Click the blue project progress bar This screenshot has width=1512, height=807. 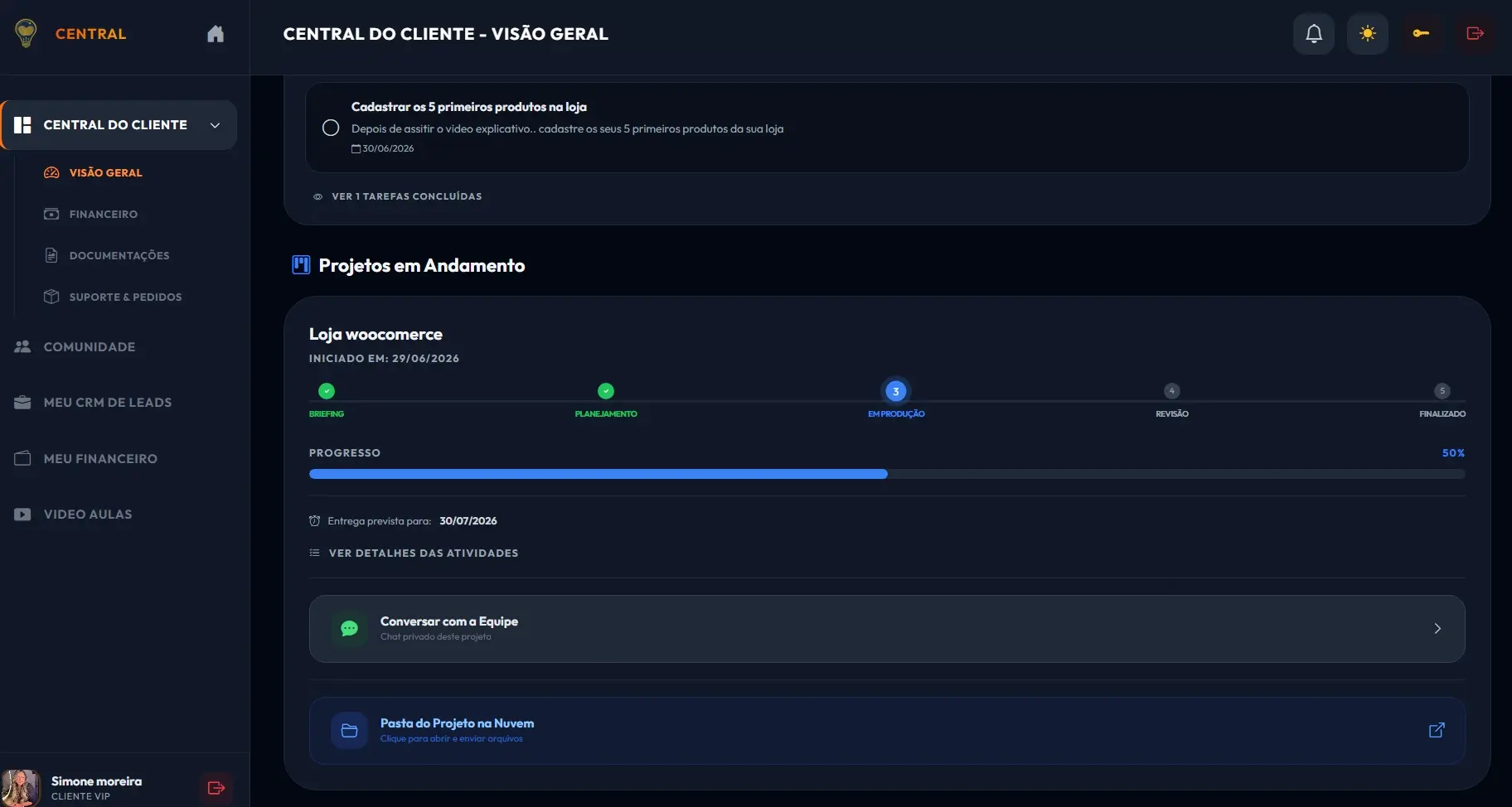coord(887,474)
